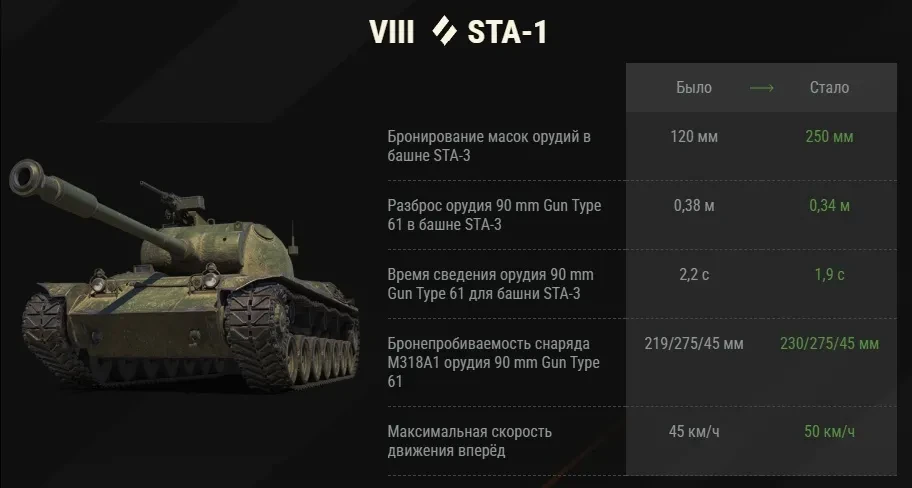Select the "Было" column header
This screenshot has height=488, width=912.
point(694,88)
